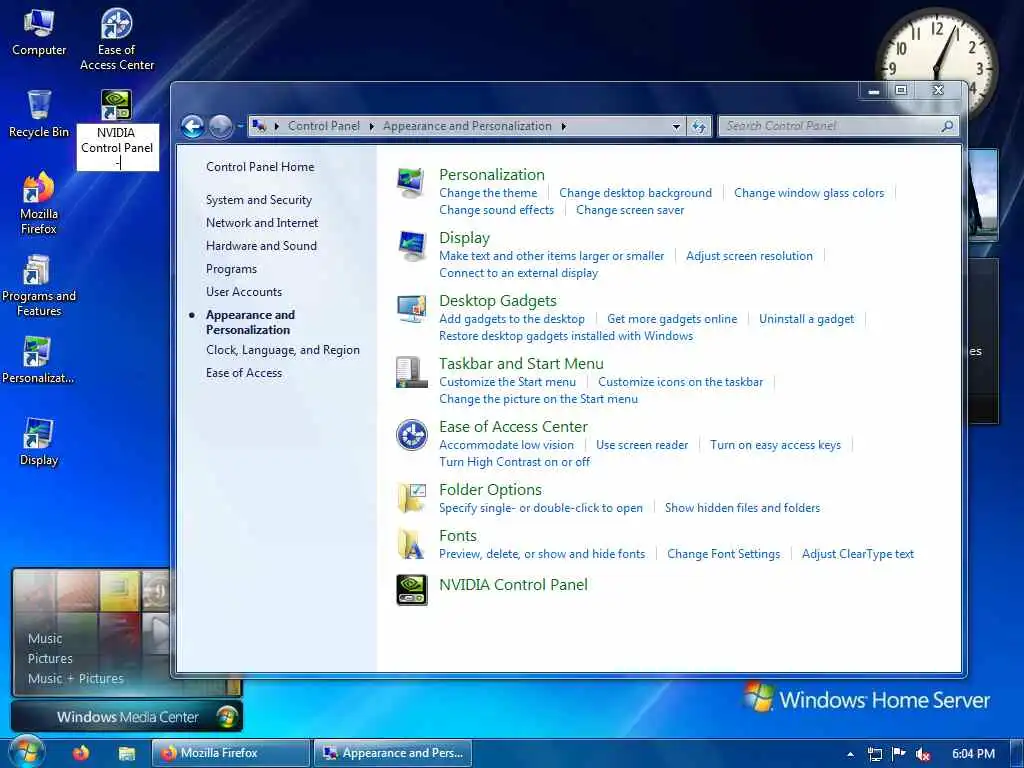Click Turn High Contrast on or off
Screen dimensions: 1024x768
click(x=514, y=462)
